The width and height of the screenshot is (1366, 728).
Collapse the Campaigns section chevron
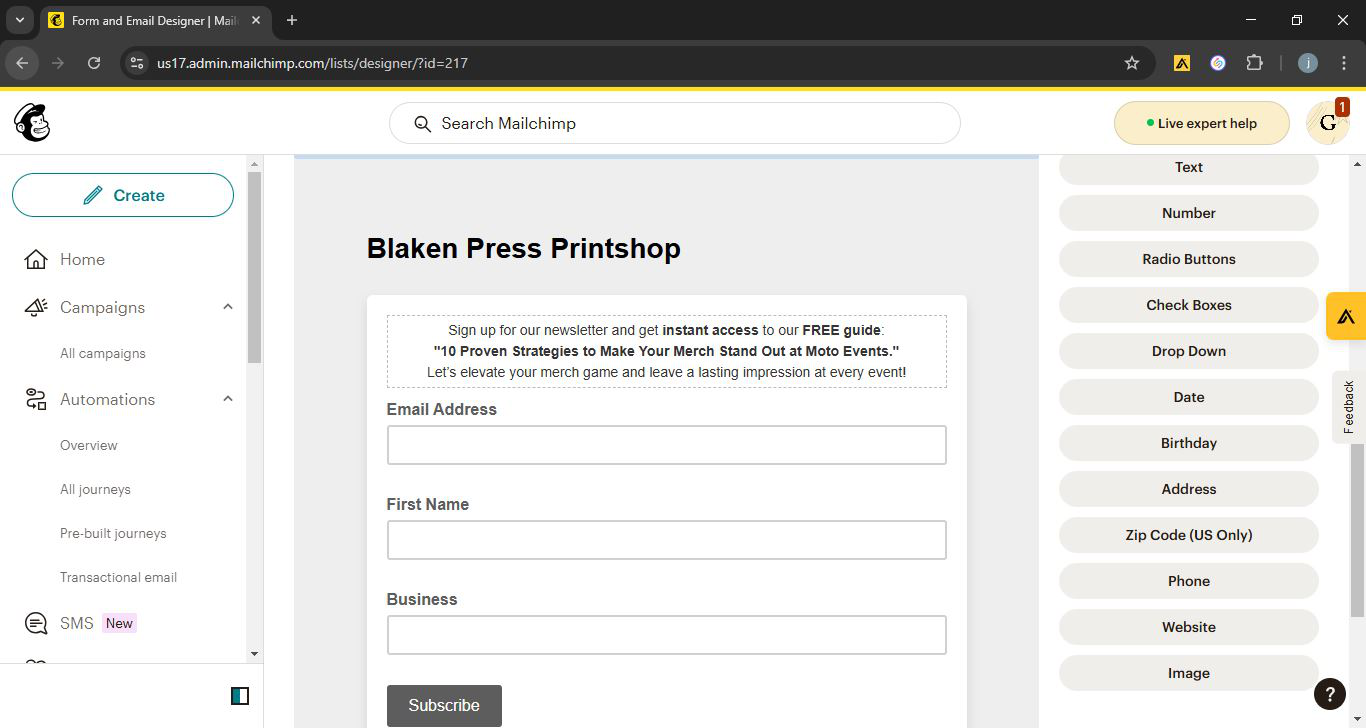[x=228, y=307]
